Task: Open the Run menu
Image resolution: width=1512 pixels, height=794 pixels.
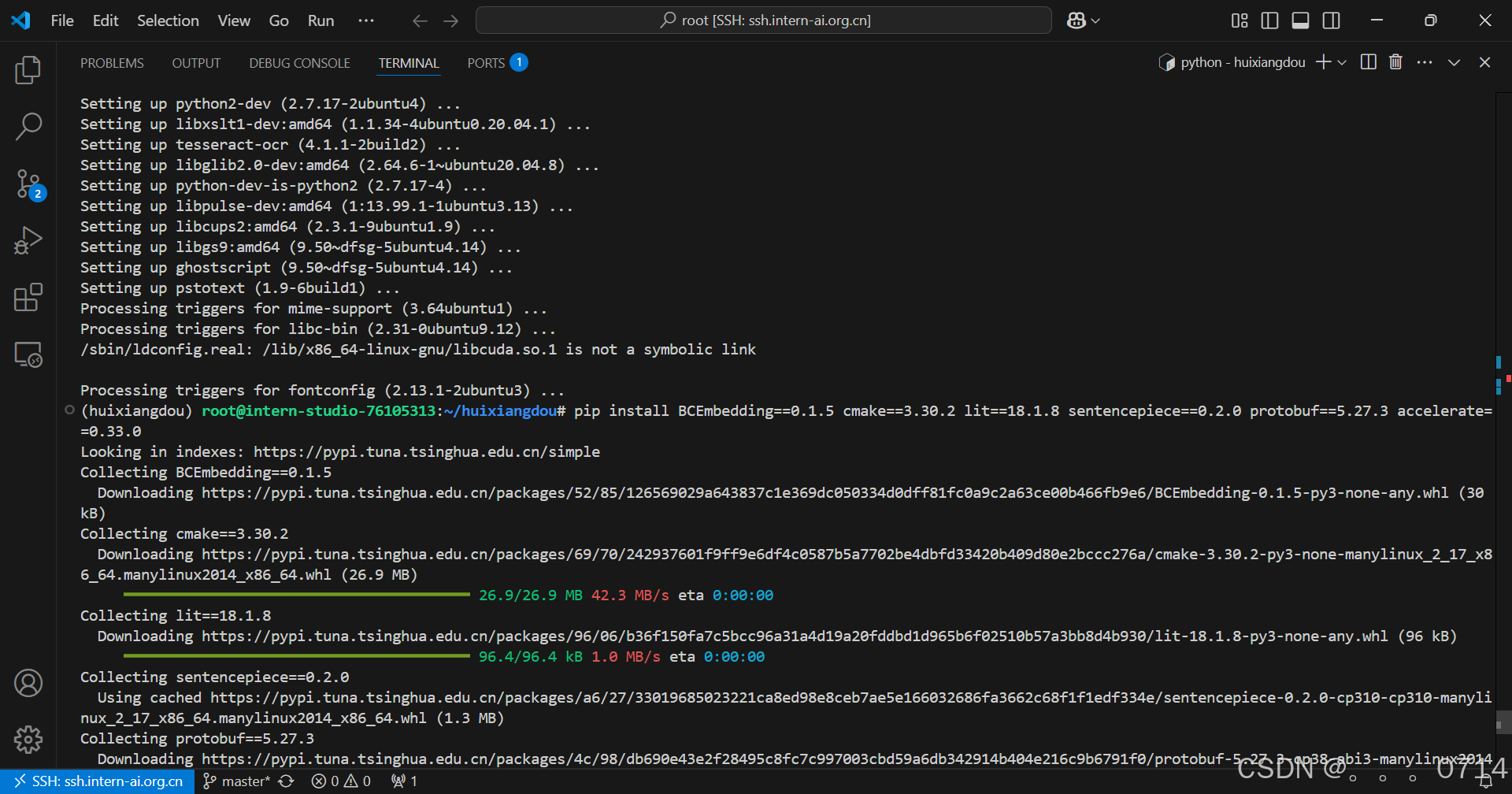Action: (321, 20)
